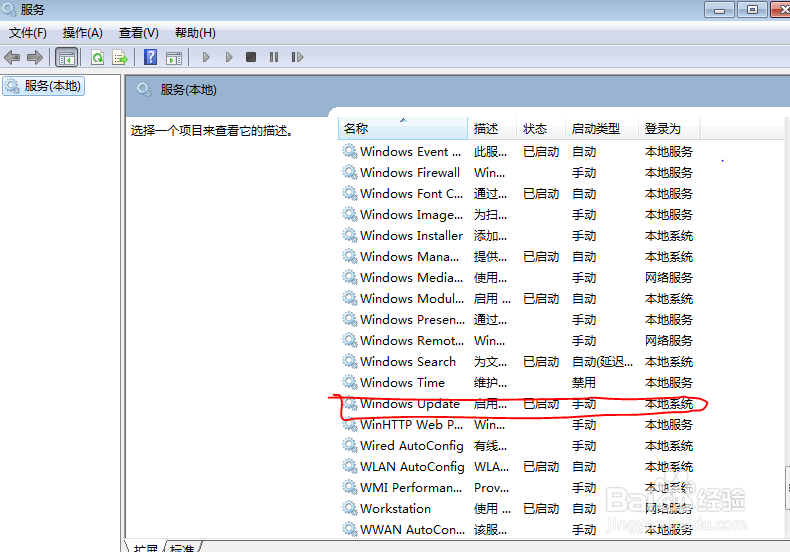This screenshot has height=552, width=790.
Task: Select the Windows Image... service
Action: click(x=518, y=215)
